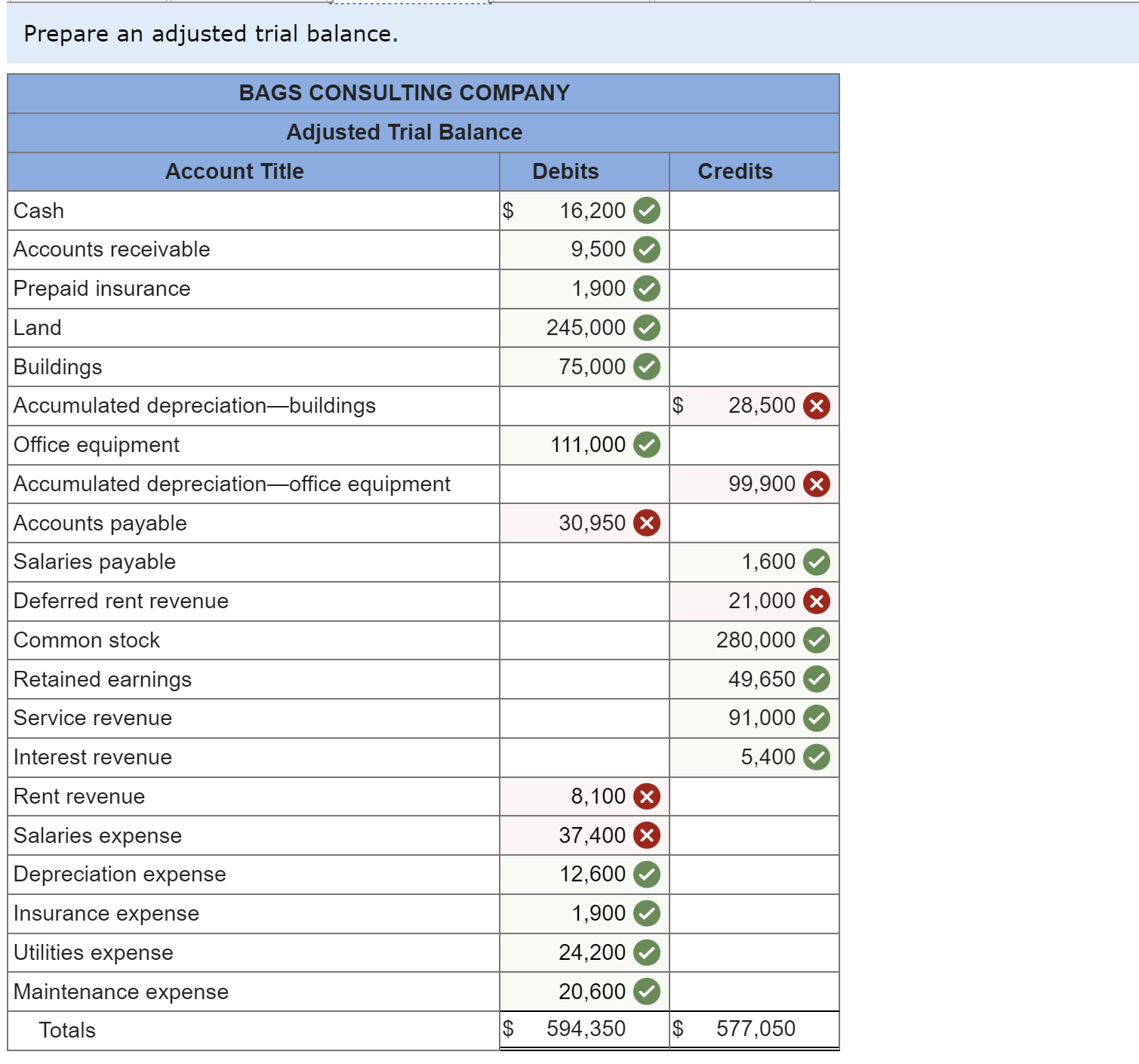Screen dimensions: 1139x1064
Task: Click the checkmark beside Maintenance expense 20,600
Action: pos(648,992)
